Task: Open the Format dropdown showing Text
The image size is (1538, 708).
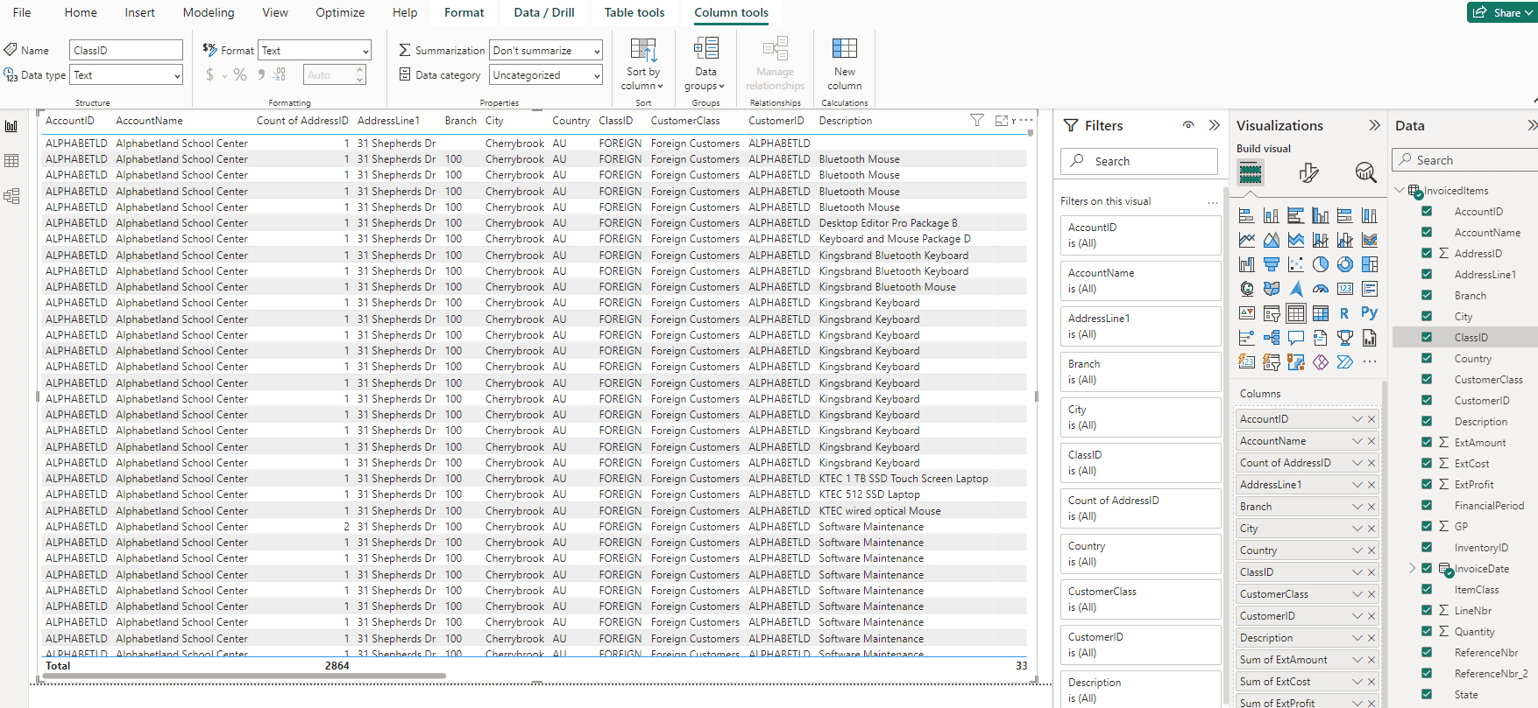Action: click(x=314, y=50)
